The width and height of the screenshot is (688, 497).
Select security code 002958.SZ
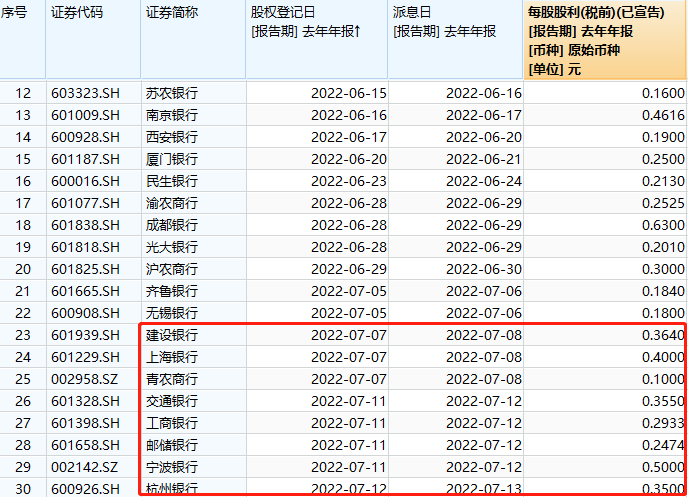[x=84, y=379]
